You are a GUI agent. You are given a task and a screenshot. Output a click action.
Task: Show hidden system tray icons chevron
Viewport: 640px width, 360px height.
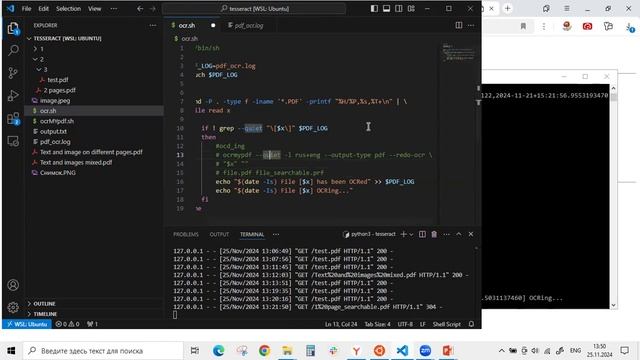tap(502, 351)
